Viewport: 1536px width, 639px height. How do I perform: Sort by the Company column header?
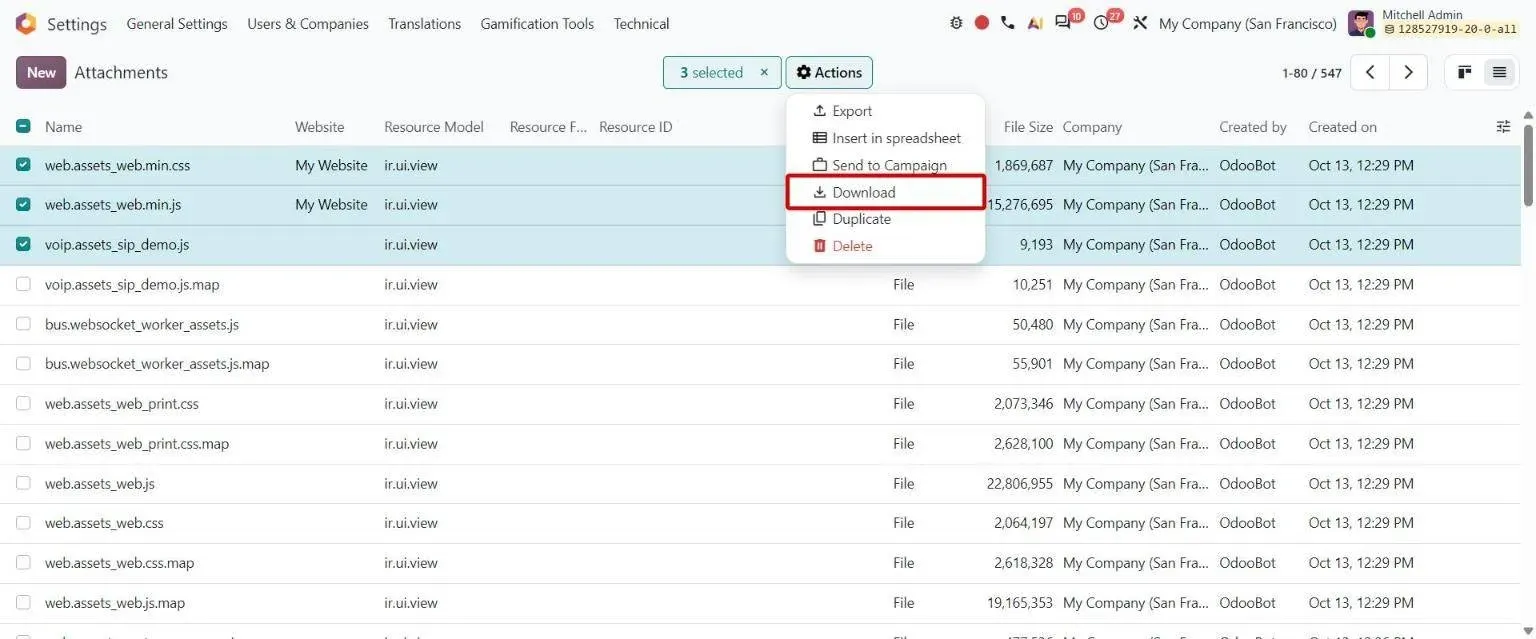[1092, 127]
